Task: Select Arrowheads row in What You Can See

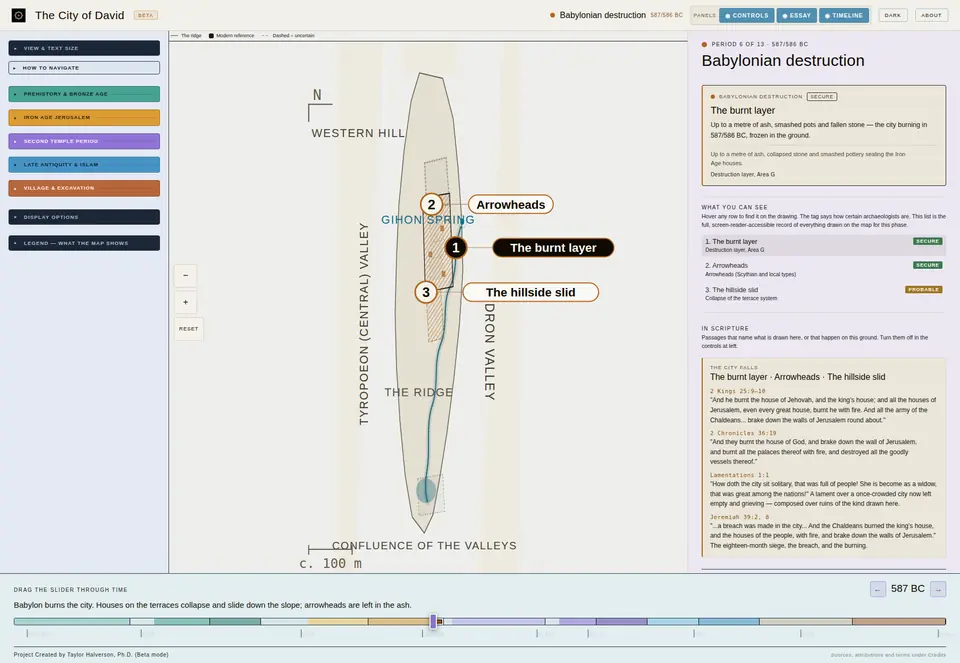Action: click(823, 269)
